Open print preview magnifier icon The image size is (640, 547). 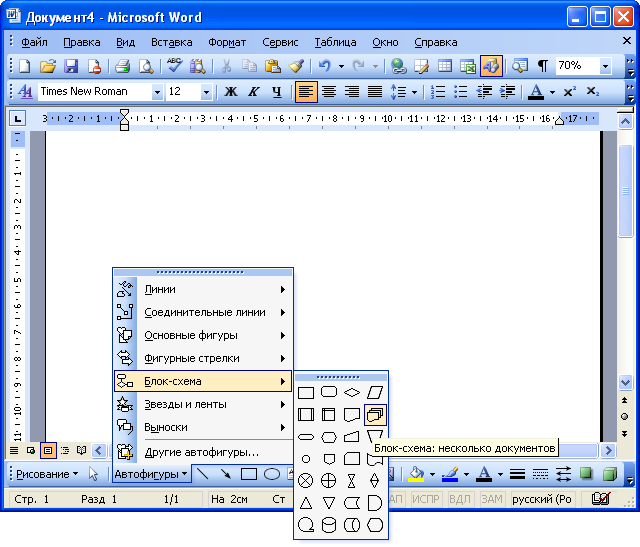146,66
